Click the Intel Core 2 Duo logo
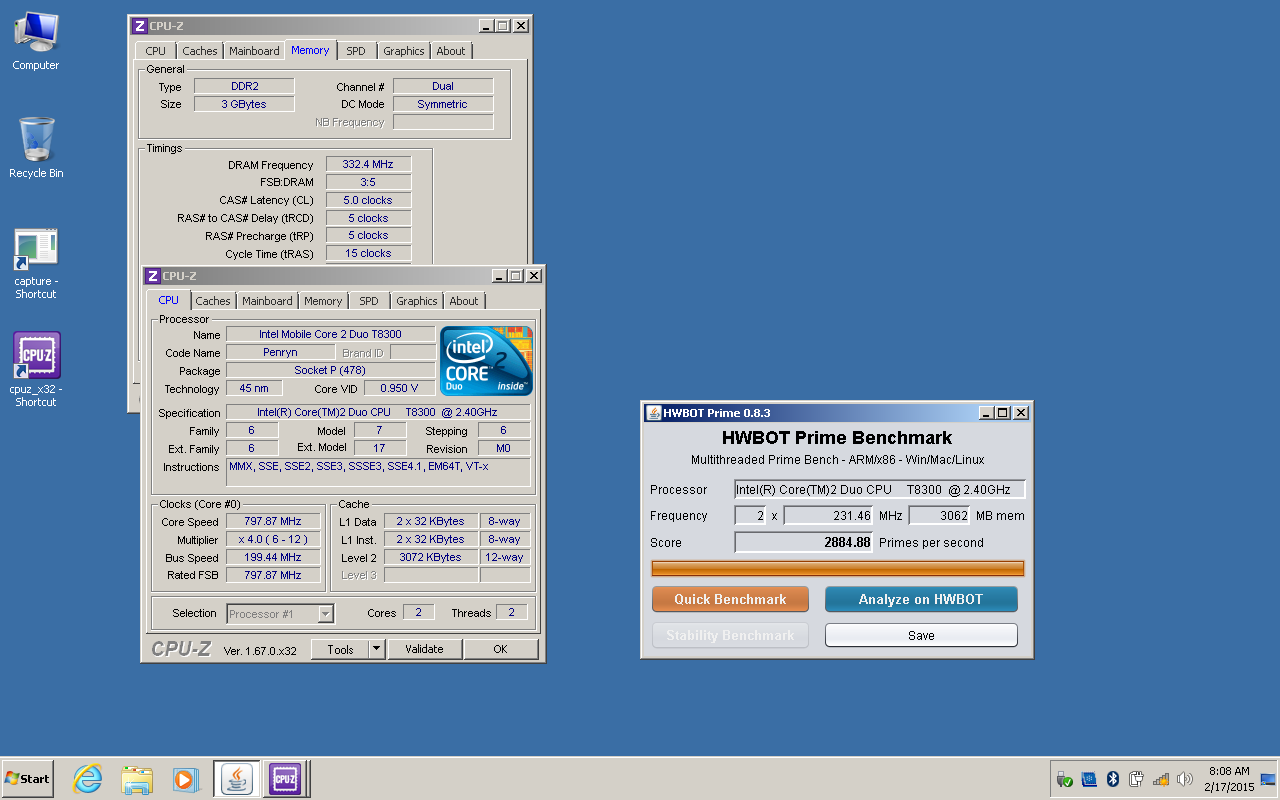1280x800 pixels. pyautogui.click(x=487, y=361)
